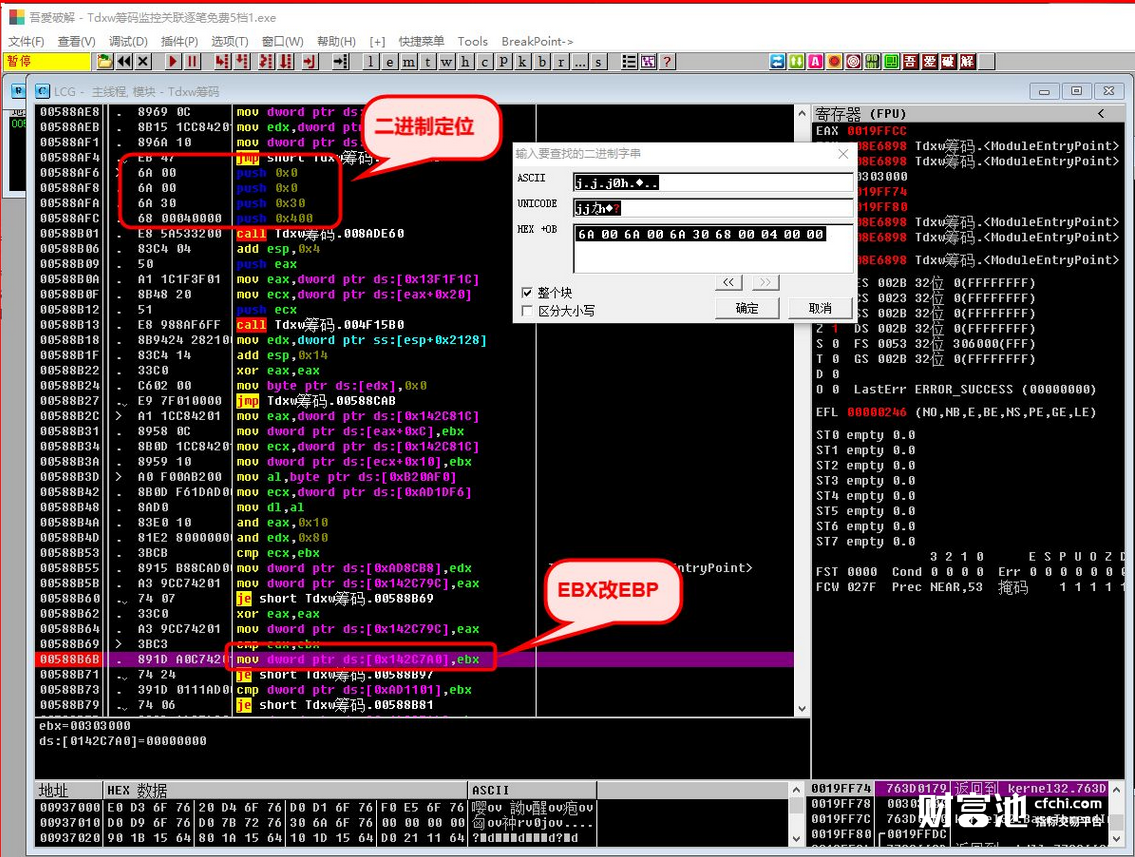The width and height of the screenshot is (1135, 857).
Task: Click the Step Into toolbar icon
Action: (223, 62)
